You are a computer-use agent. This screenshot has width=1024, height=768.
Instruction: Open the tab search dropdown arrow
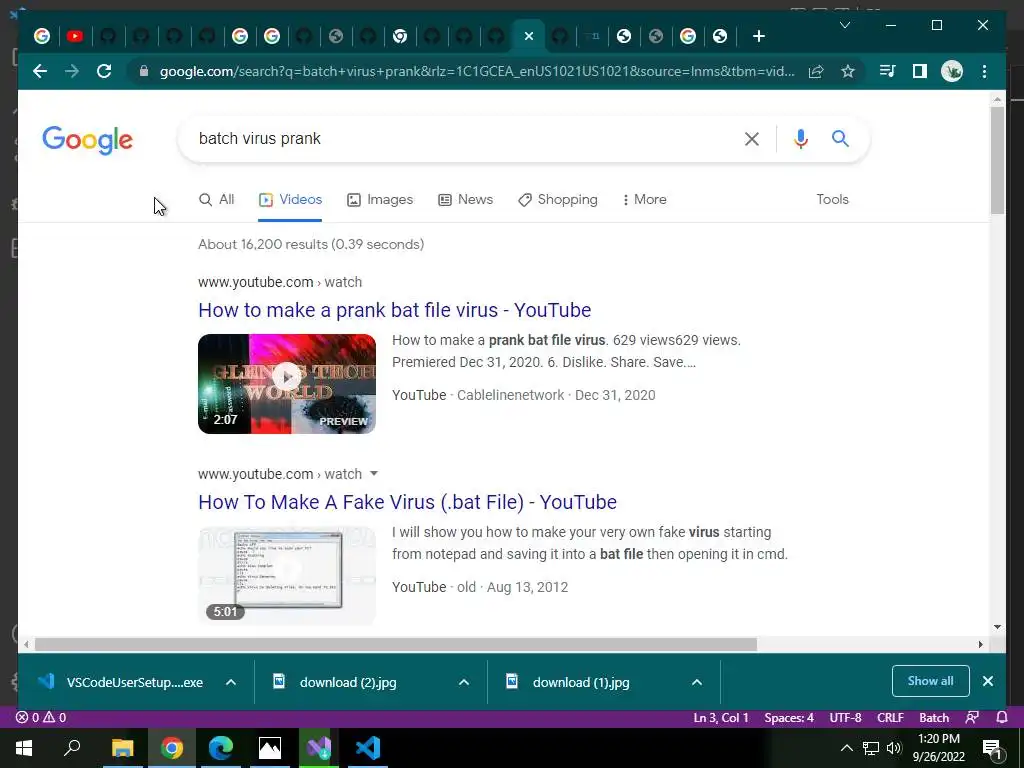pos(844,25)
